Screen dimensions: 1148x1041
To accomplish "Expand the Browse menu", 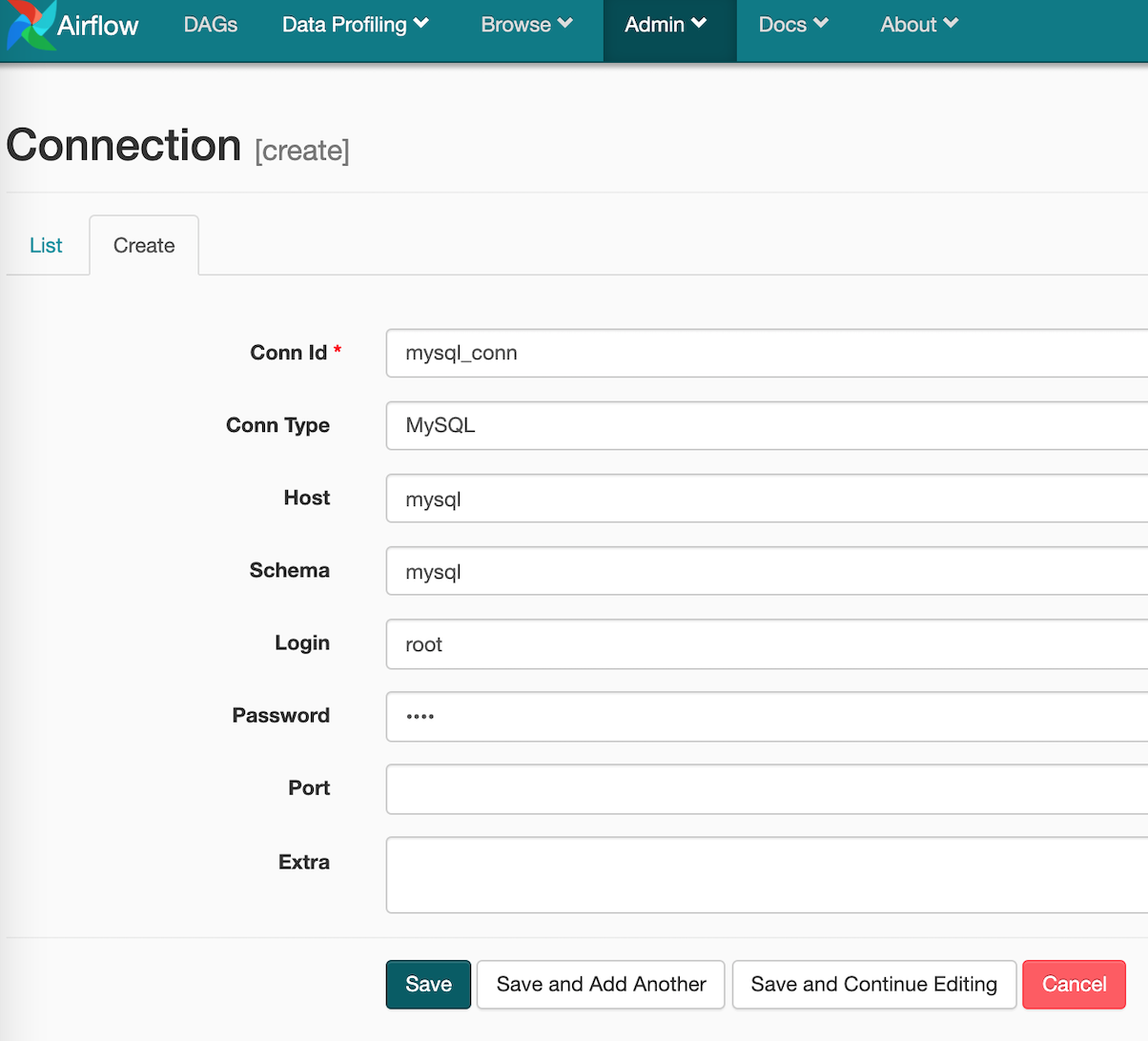I will (x=526, y=25).
